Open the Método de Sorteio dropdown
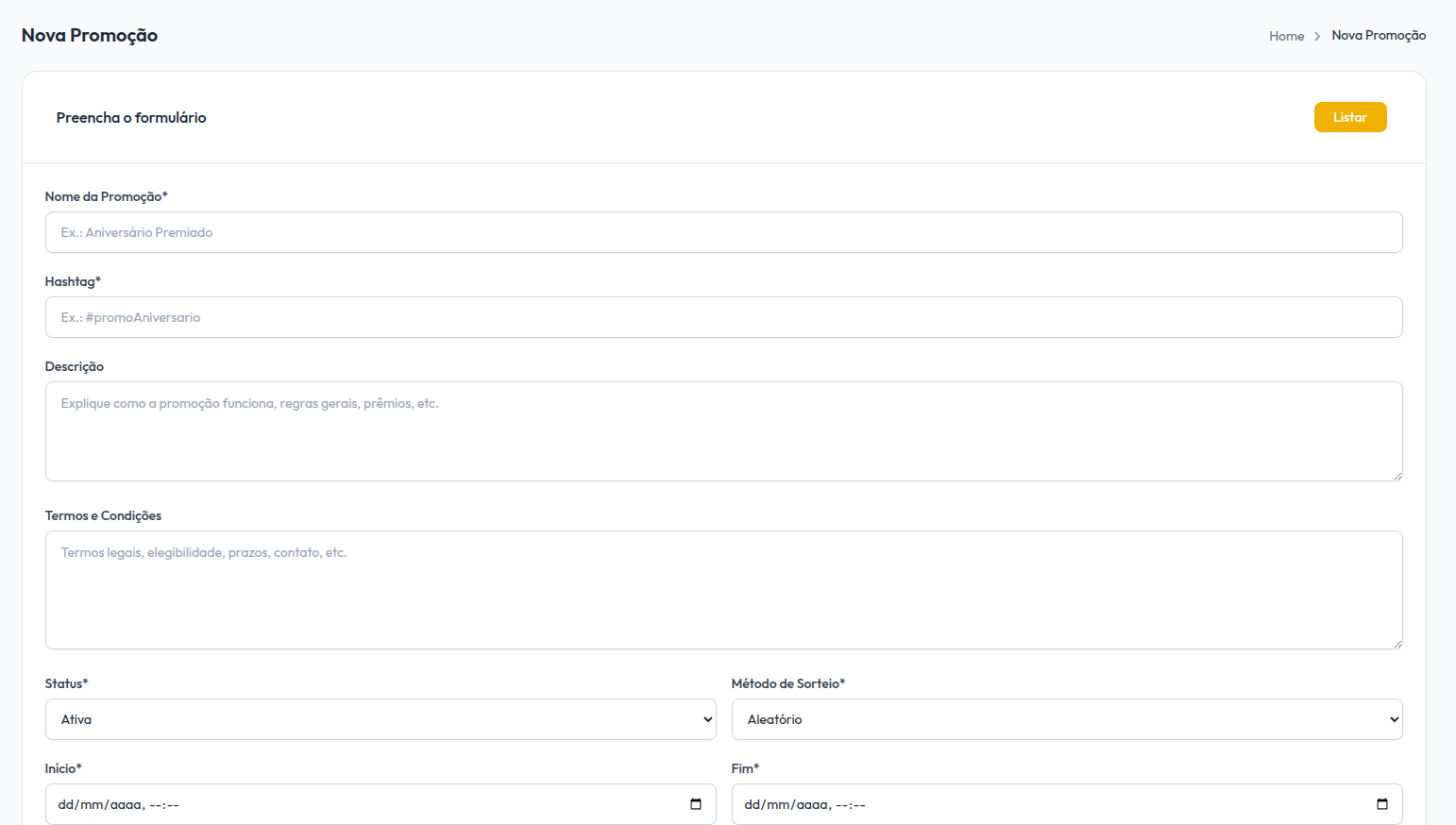Screen dimensions: 1456x825 pos(1066,719)
